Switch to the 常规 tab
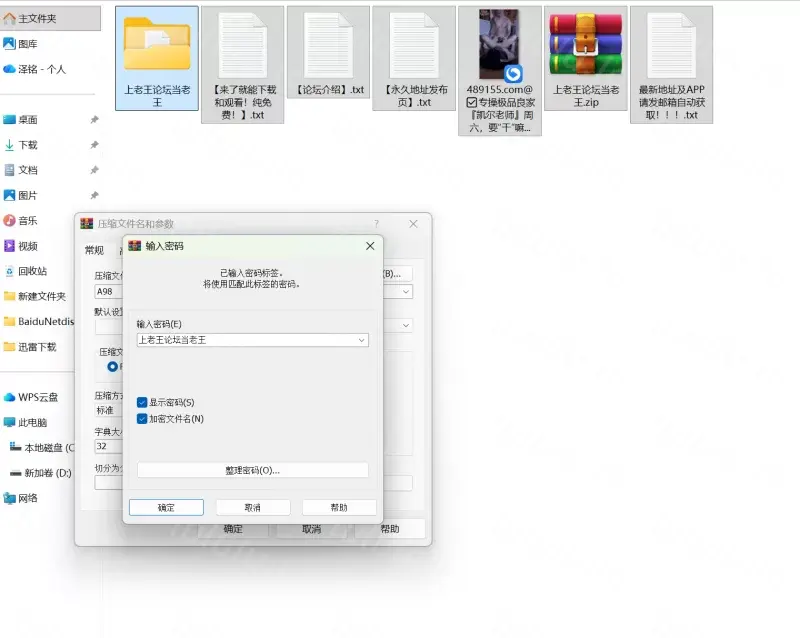The height and width of the screenshot is (638, 800). click(94, 250)
